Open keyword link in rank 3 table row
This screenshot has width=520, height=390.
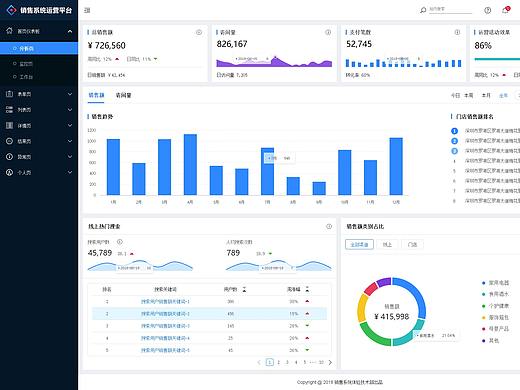pyautogui.click(x=165, y=326)
